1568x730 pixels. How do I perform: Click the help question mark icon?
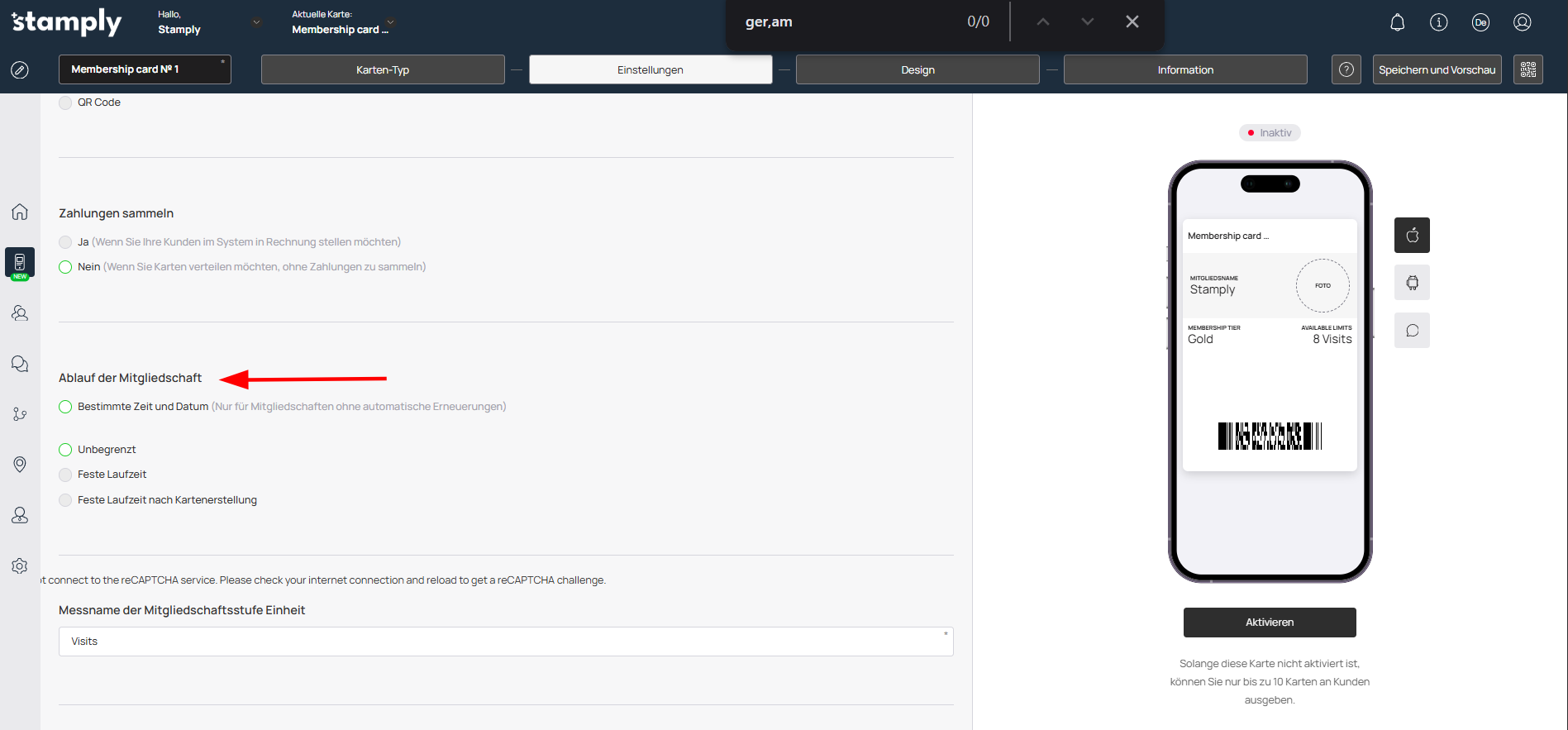(x=1346, y=69)
